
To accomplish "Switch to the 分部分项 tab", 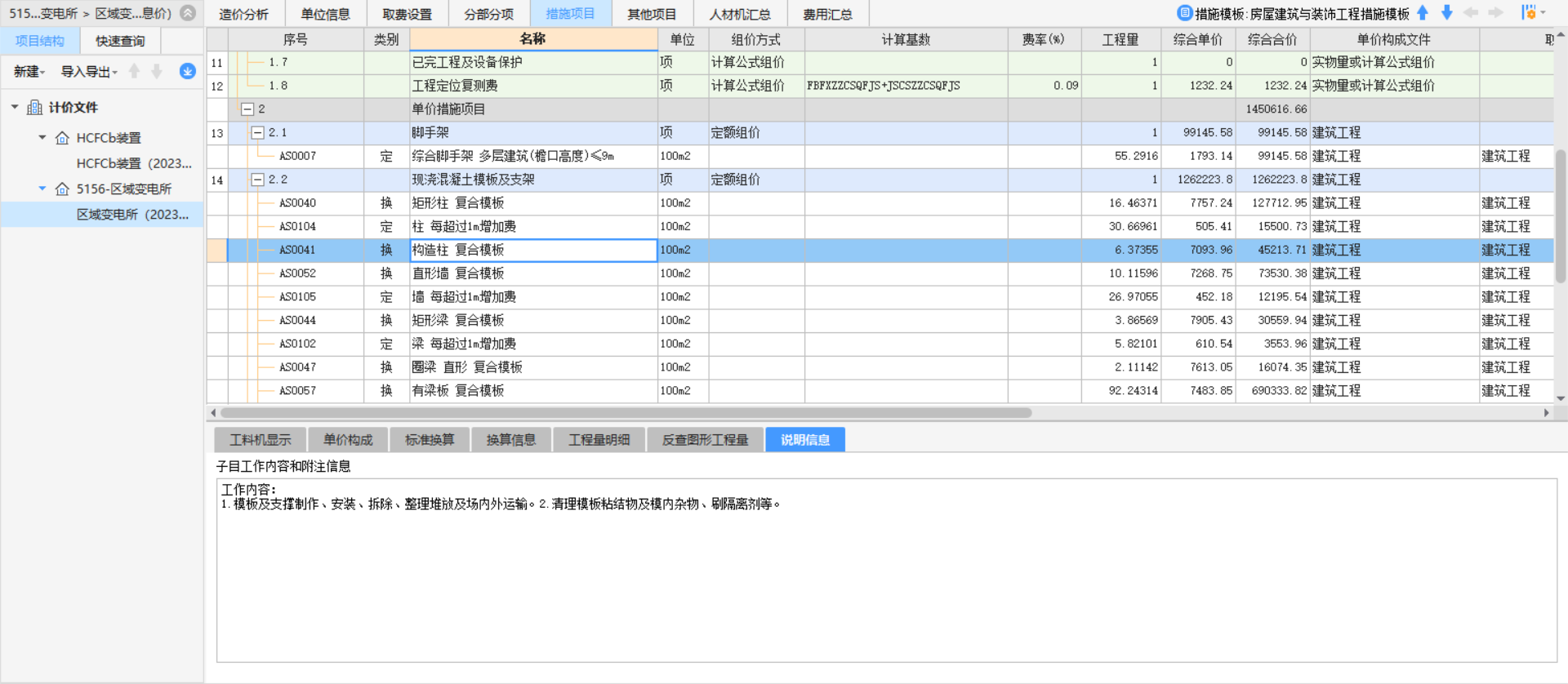I will tap(488, 14).
